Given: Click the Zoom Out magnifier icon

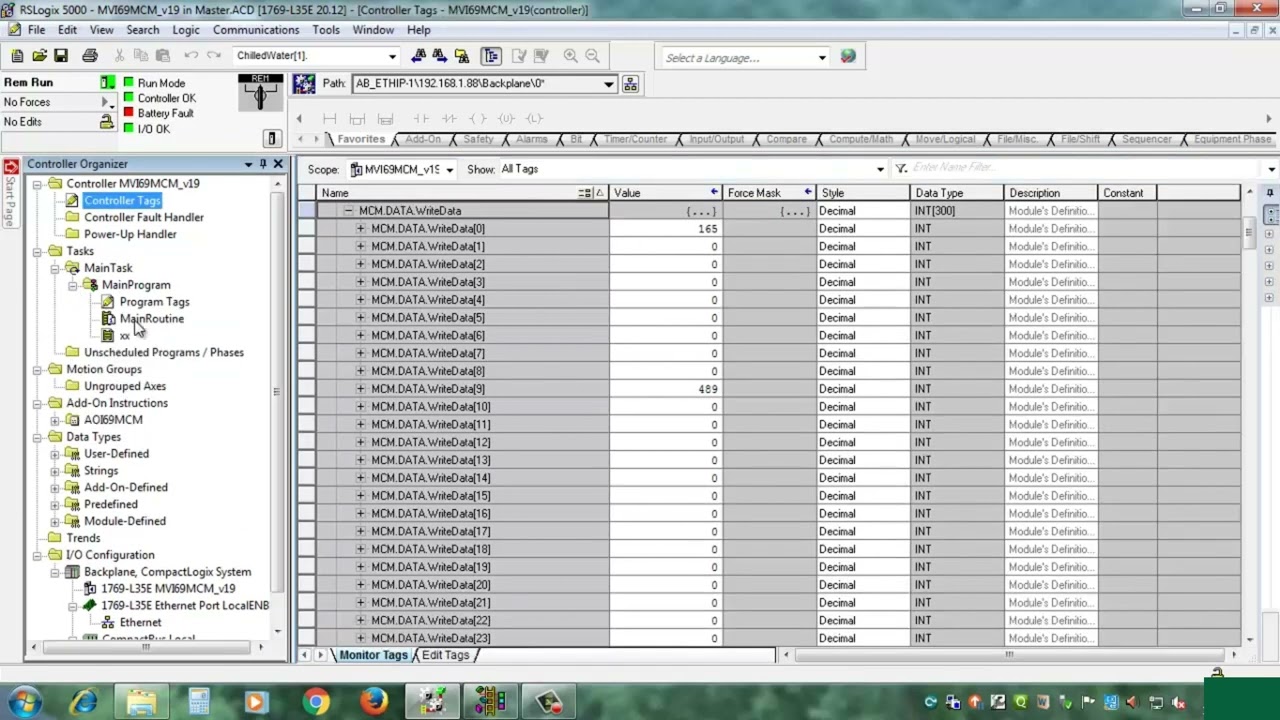Looking at the screenshot, I should pyautogui.click(x=592, y=56).
